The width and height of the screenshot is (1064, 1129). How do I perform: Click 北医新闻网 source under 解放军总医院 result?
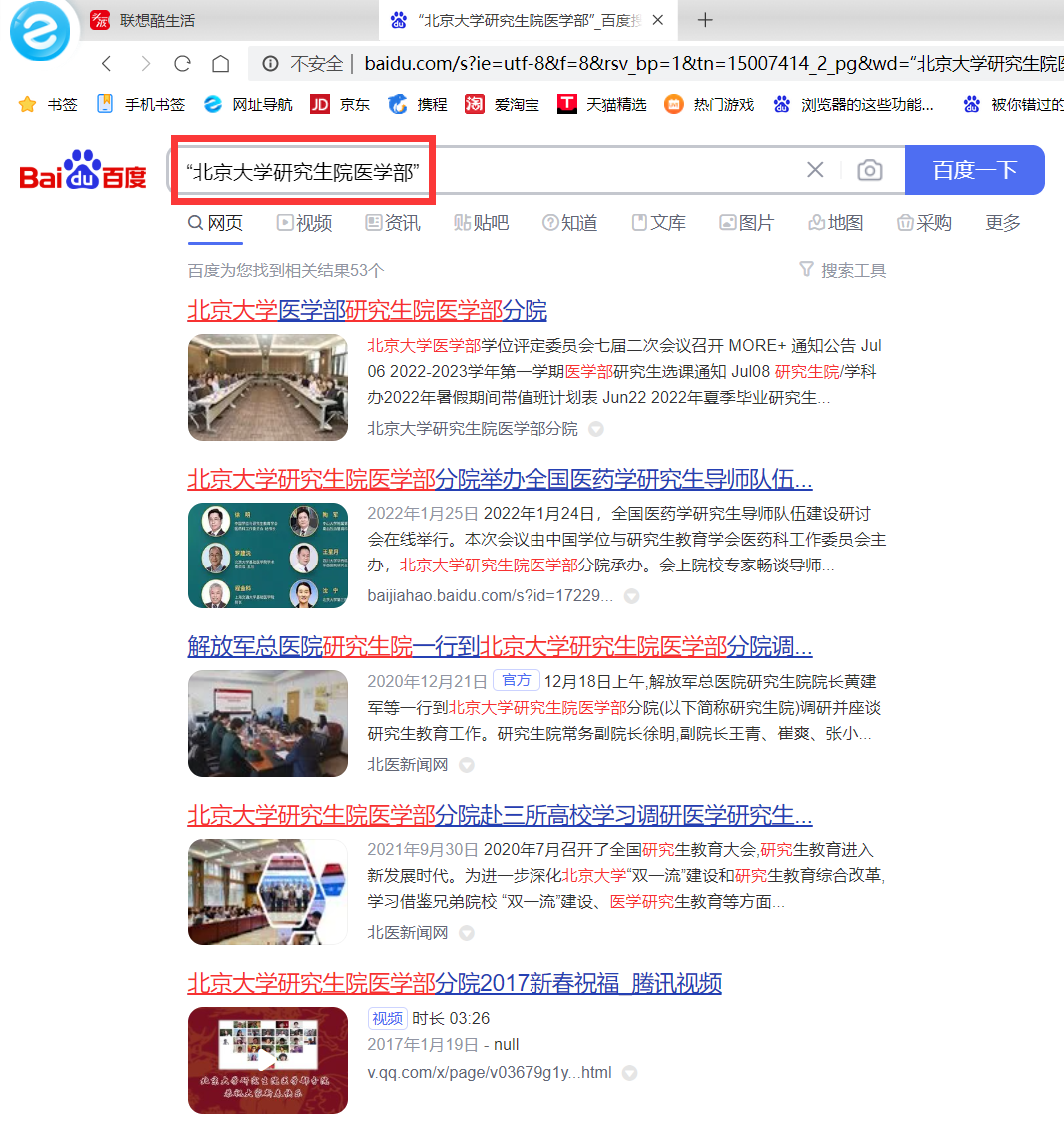tap(408, 764)
